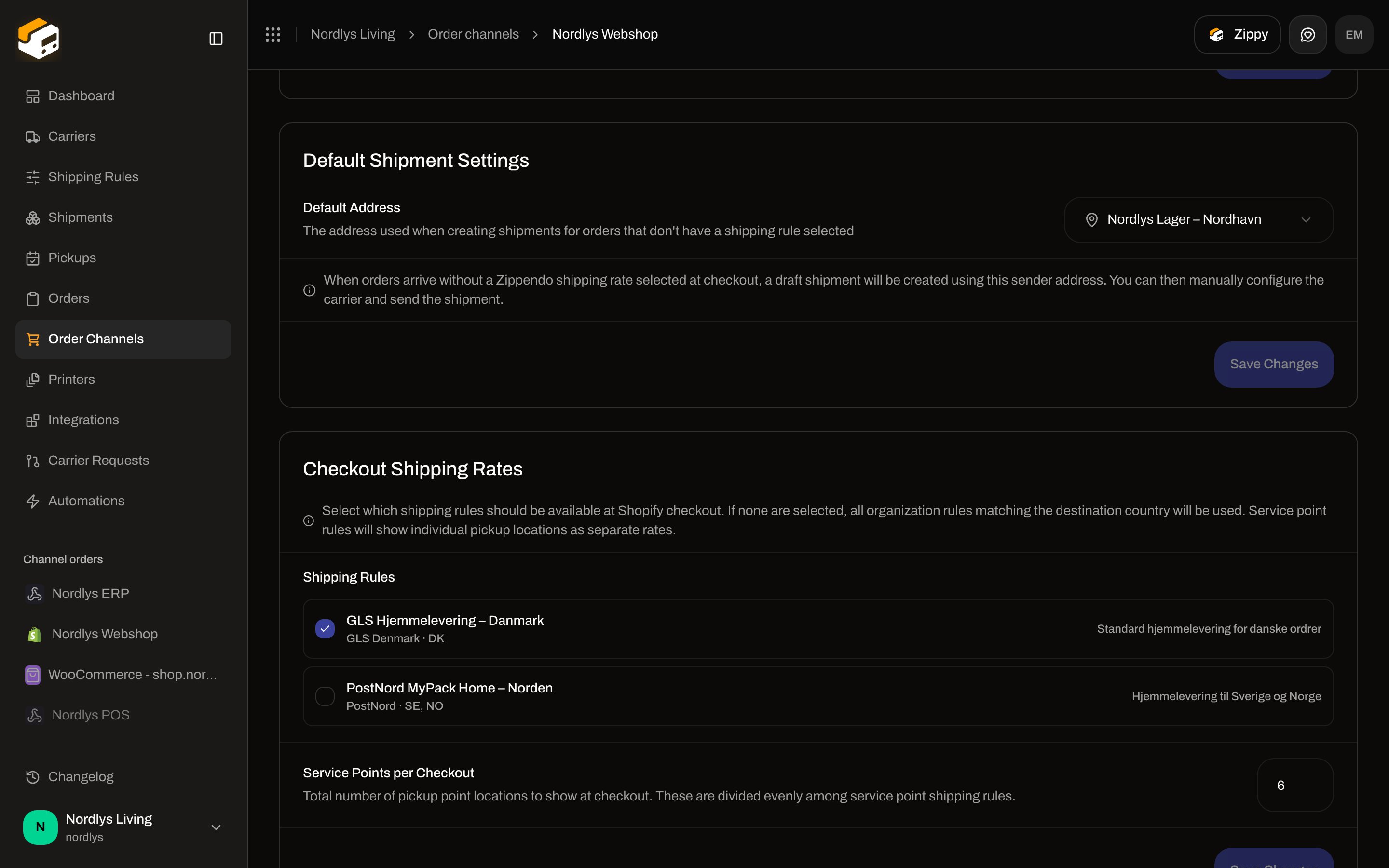Click the location pin icon in the address dropdown
Image resolution: width=1389 pixels, height=868 pixels.
click(x=1092, y=220)
